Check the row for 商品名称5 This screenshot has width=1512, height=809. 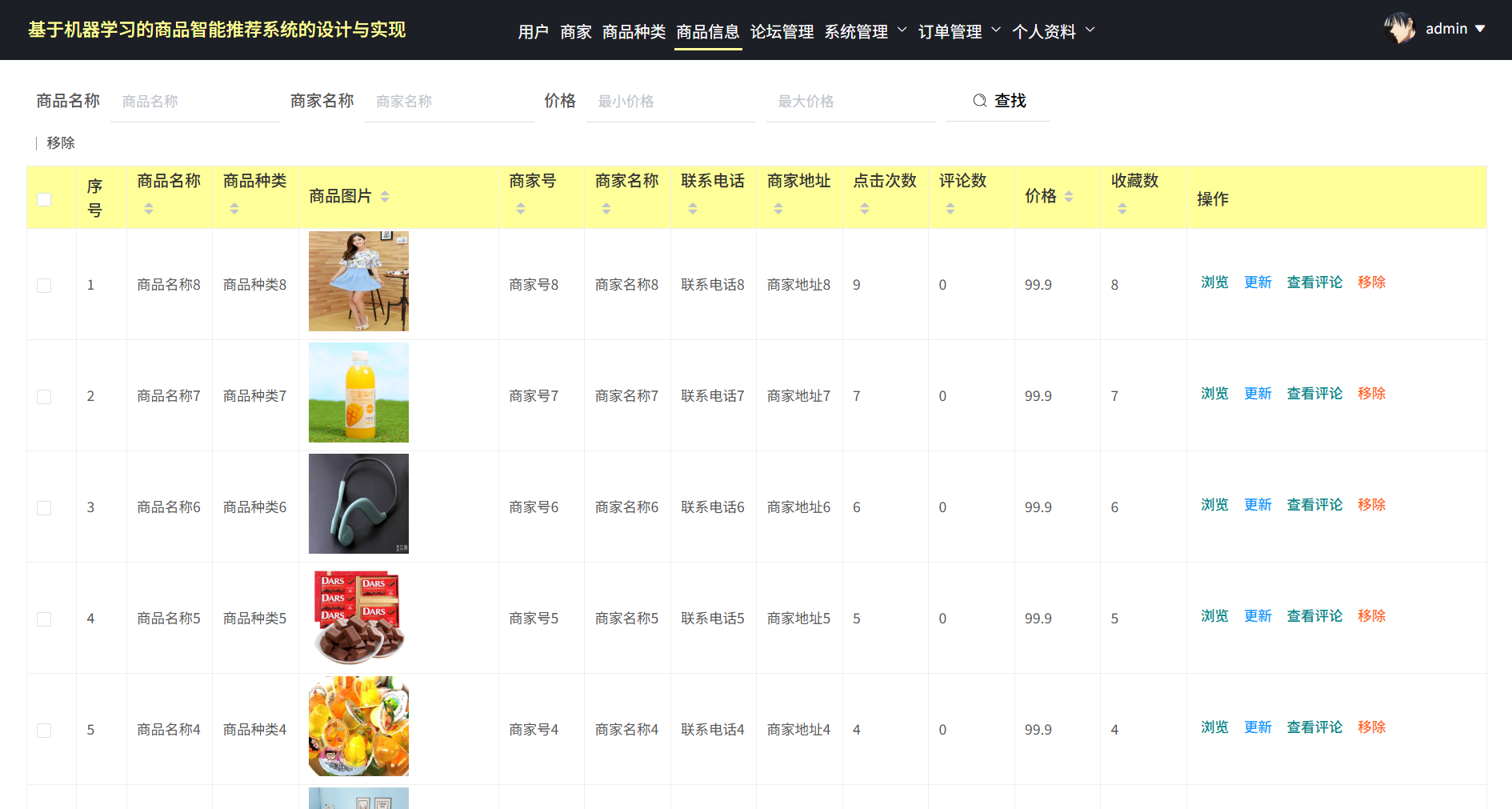tap(44, 619)
